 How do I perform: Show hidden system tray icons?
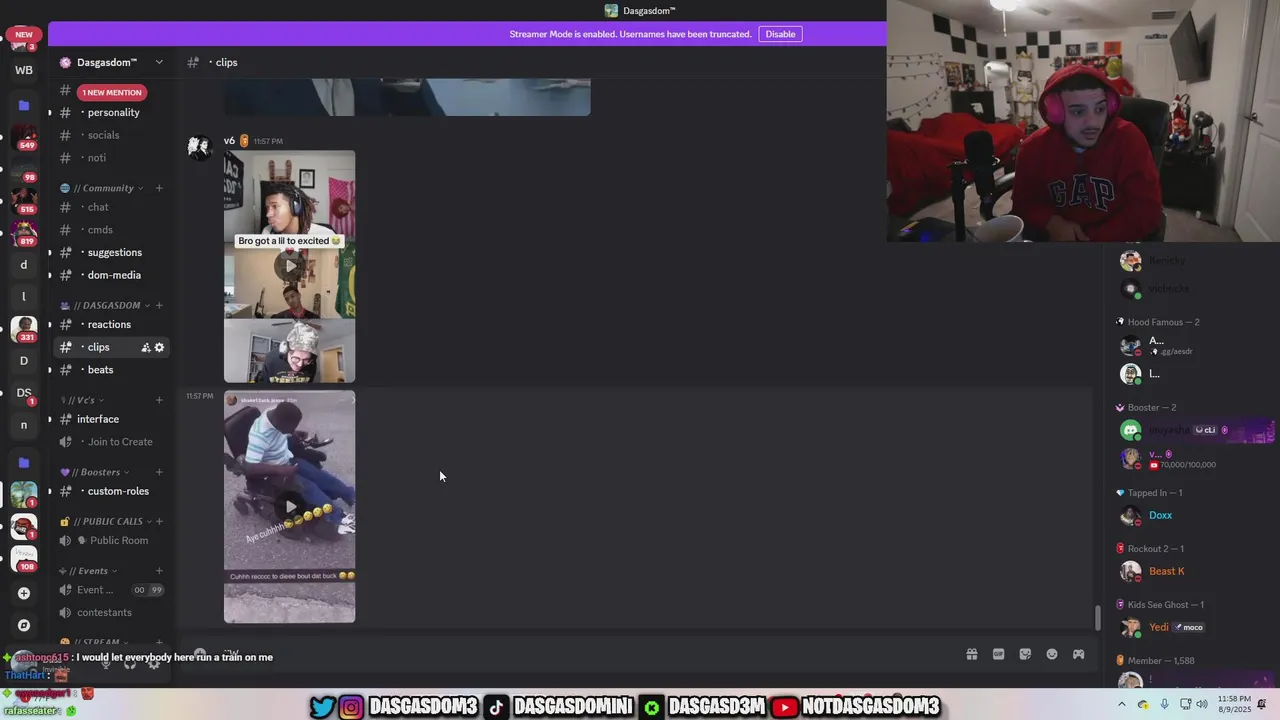click(x=1121, y=704)
